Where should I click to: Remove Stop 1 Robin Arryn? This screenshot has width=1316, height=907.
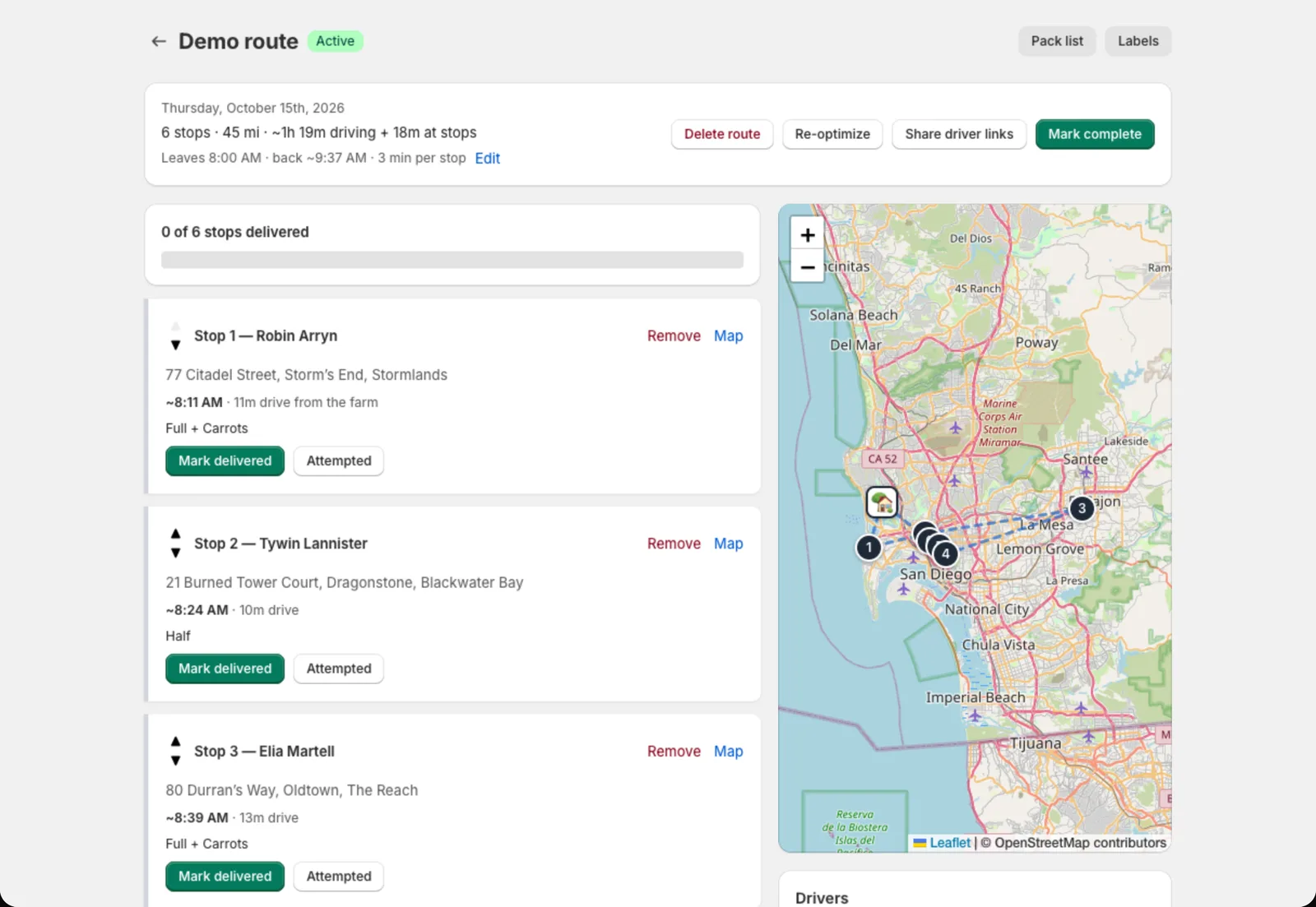coord(674,335)
